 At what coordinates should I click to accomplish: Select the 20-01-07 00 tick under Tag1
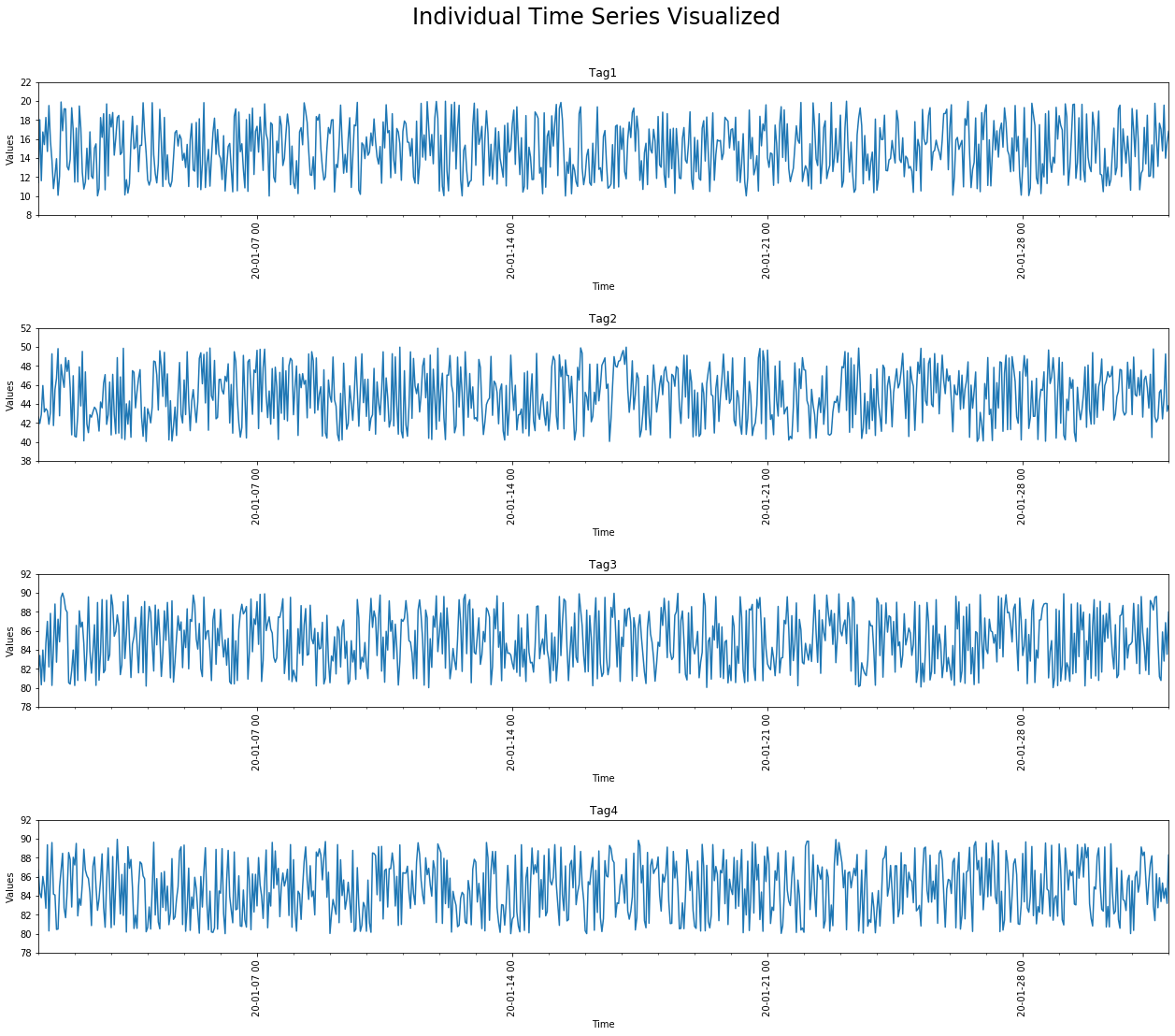(x=254, y=251)
